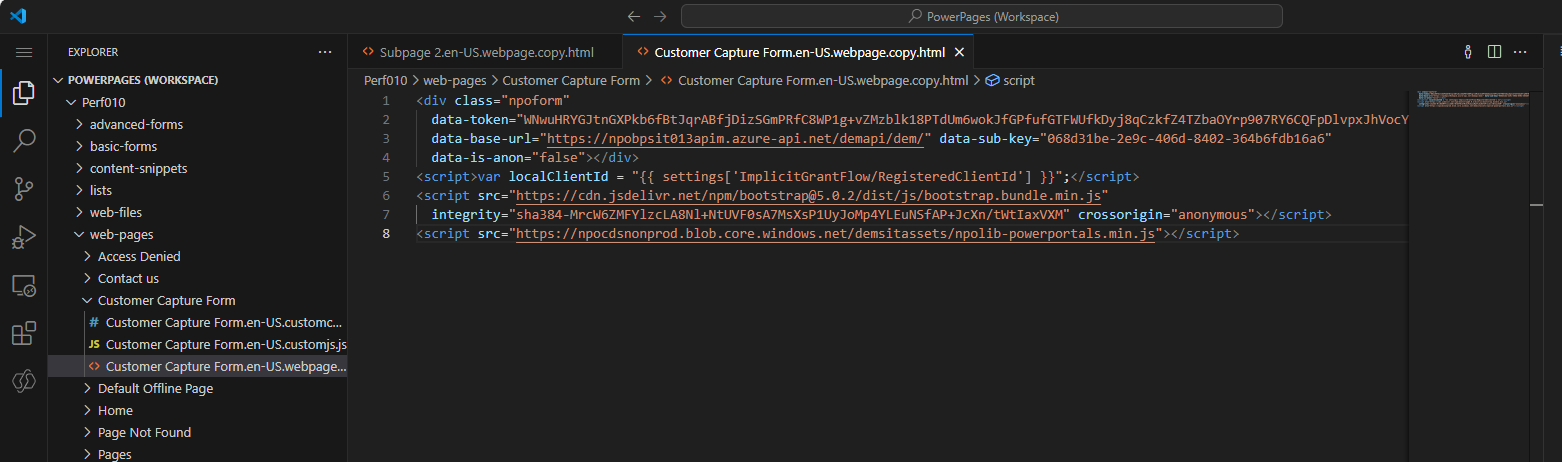This screenshot has height=462, width=1562.
Task: Expand the Contact us folder
Action: (128, 278)
